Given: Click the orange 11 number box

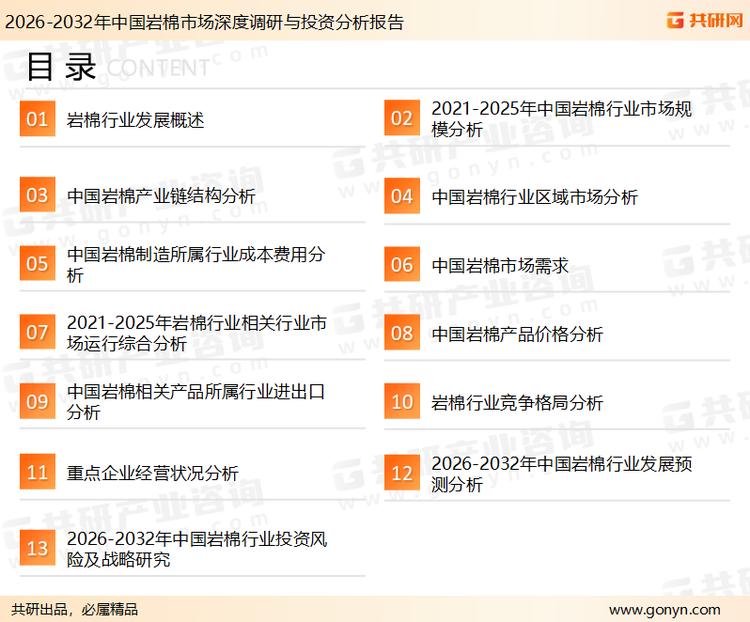Looking at the screenshot, I should (x=37, y=472).
